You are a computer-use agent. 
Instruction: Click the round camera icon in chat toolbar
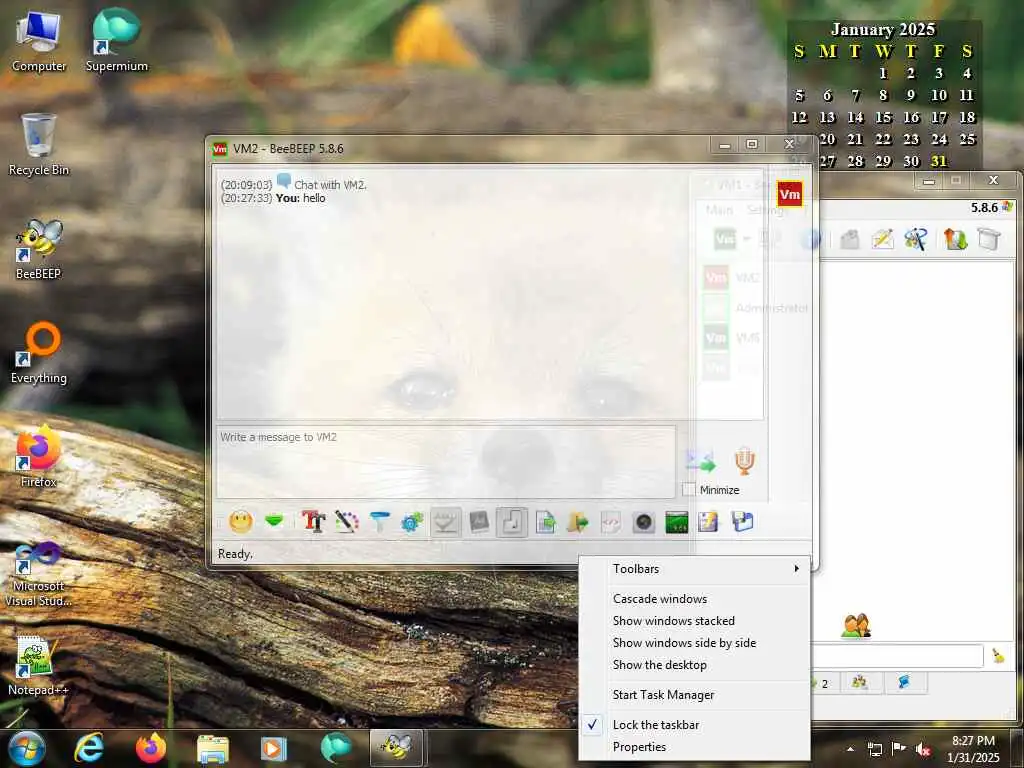(x=644, y=522)
